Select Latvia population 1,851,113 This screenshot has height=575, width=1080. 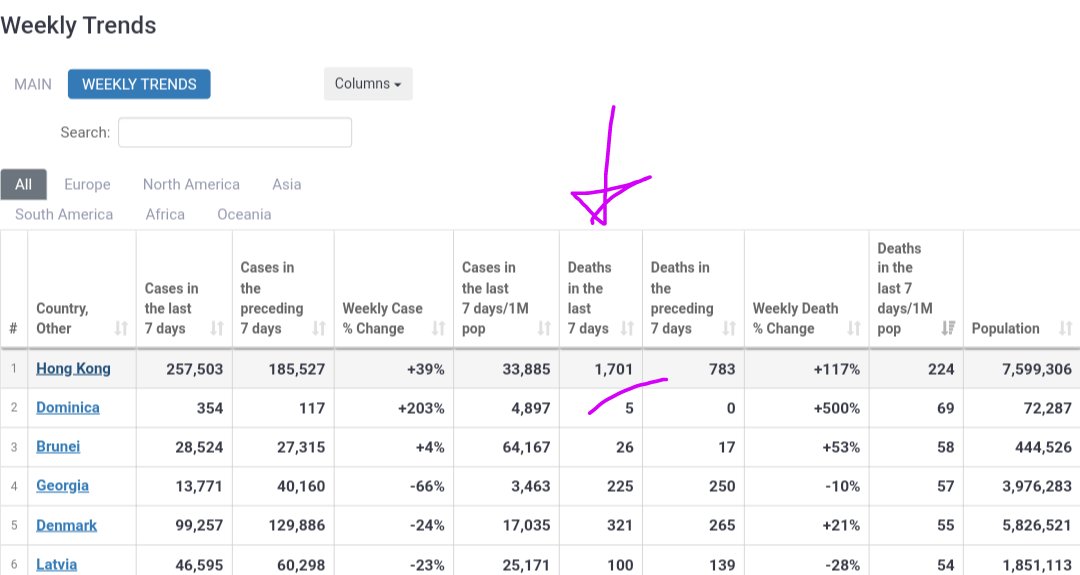[1037, 565]
